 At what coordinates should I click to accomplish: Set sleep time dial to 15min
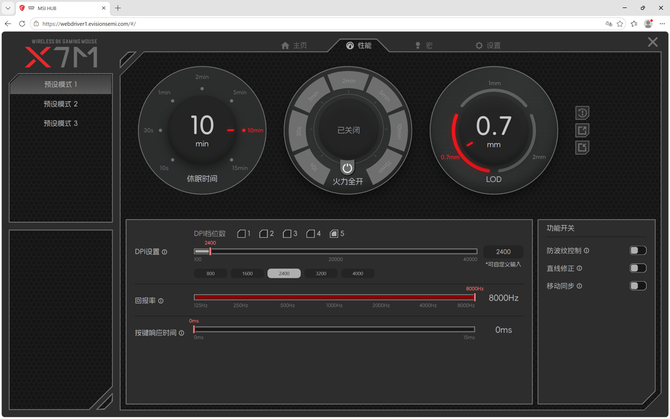point(240,168)
